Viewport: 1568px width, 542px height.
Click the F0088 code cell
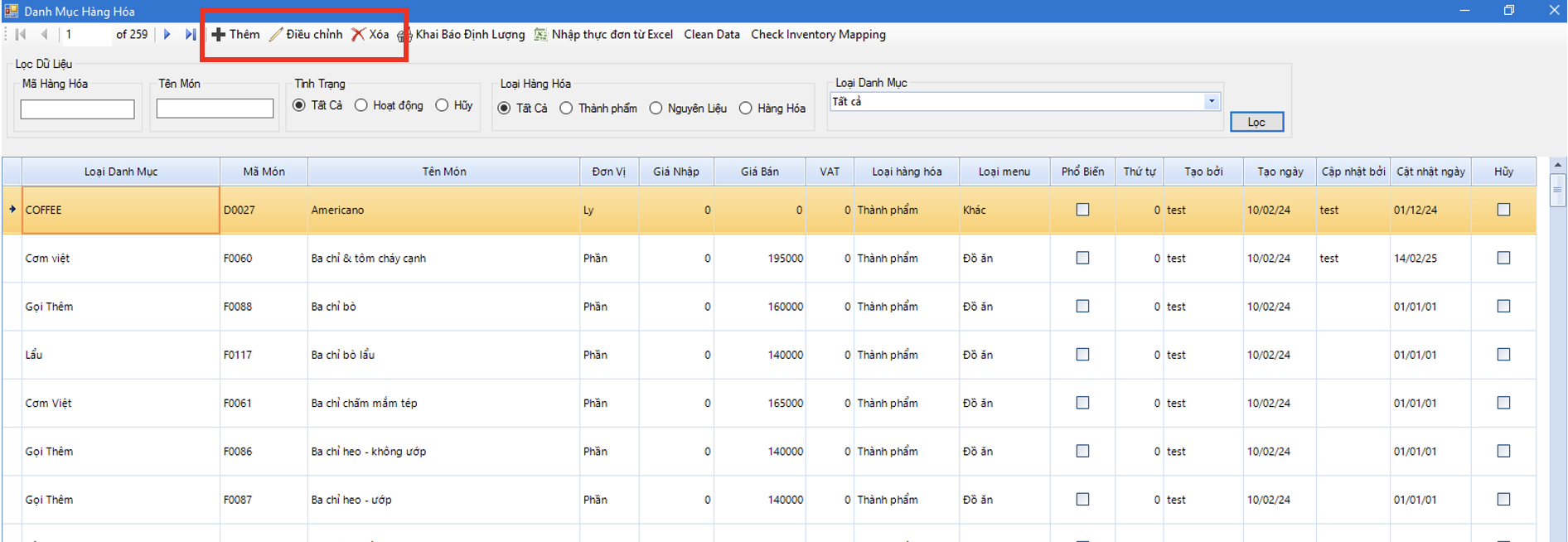[x=264, y=306]
